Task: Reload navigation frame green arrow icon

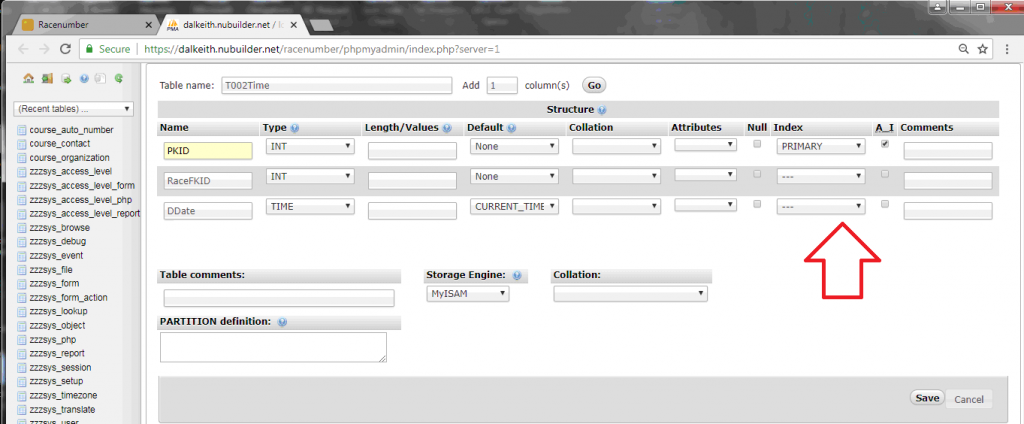Action: 118,78
